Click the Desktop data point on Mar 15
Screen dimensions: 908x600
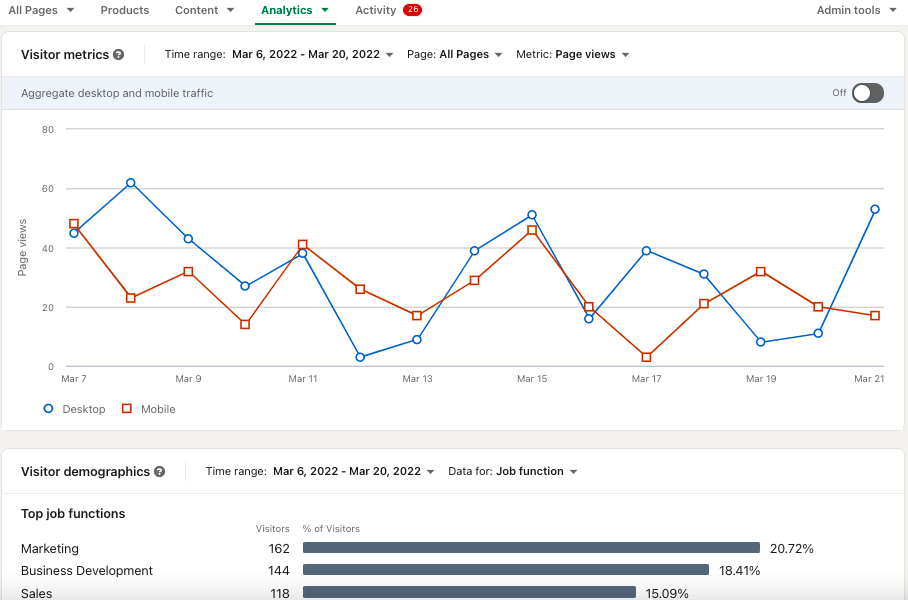tap(532, 215)
